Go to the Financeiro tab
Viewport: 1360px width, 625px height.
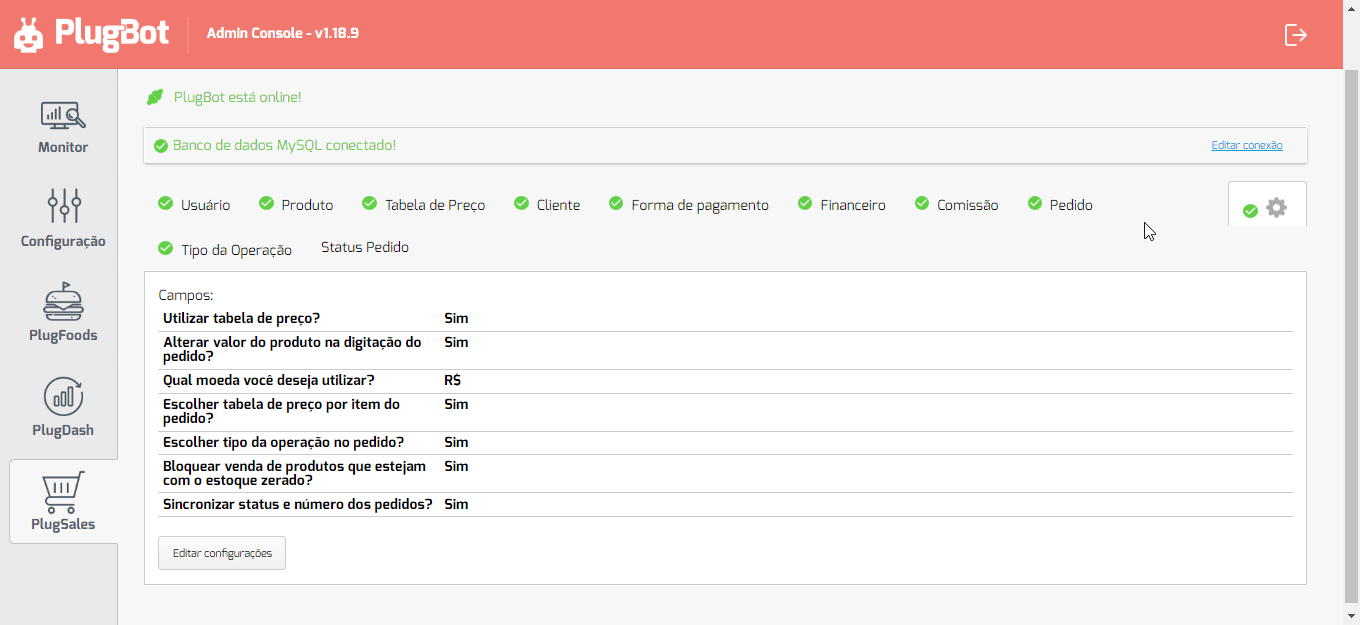pyautogui.click(x=842, y=205)
